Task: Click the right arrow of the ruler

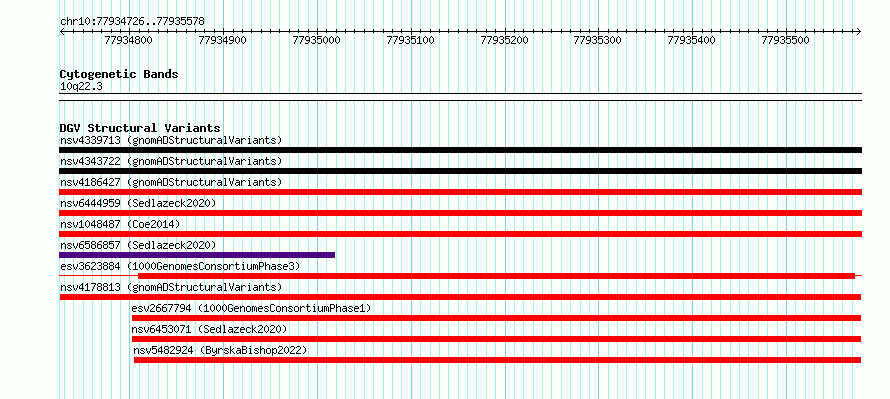Action: [x=859, y=31]
